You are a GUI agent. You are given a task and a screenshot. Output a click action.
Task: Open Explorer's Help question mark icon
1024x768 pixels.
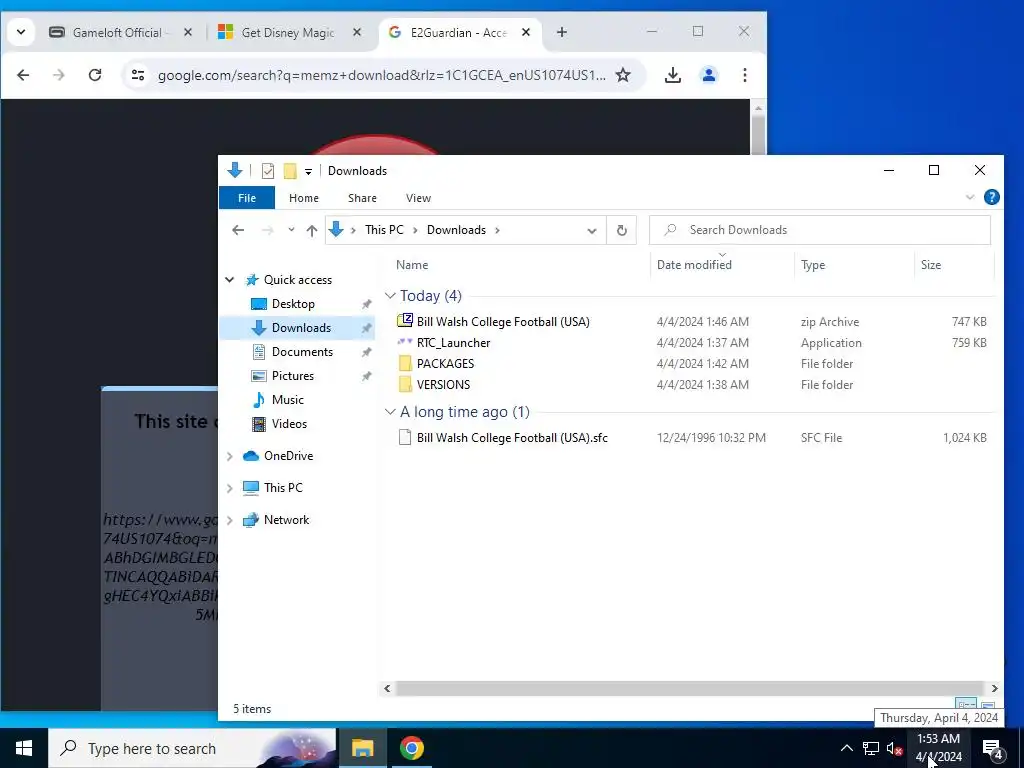coord(991,197)
